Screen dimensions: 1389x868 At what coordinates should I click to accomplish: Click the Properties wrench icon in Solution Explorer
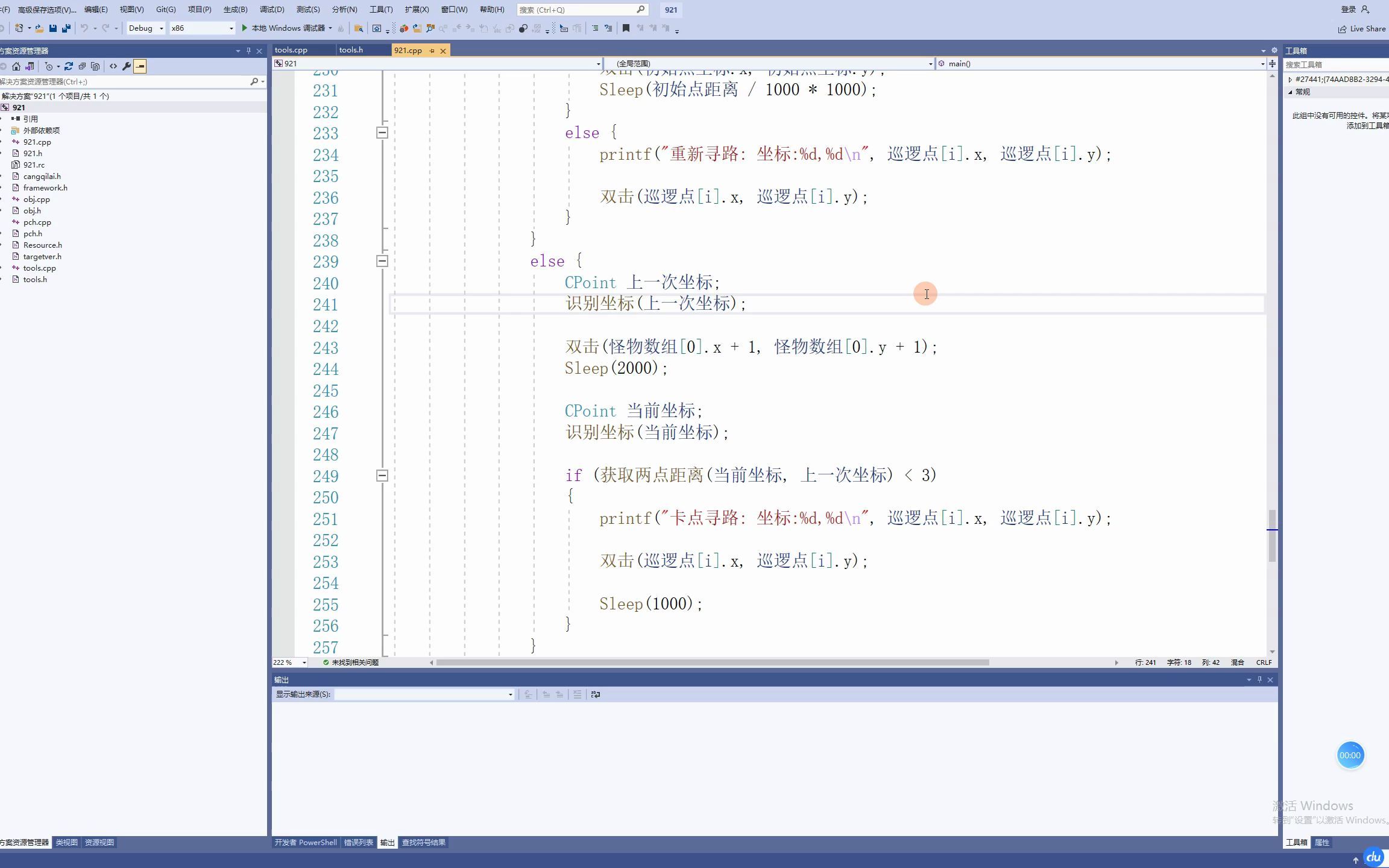[x=127, y=66]
